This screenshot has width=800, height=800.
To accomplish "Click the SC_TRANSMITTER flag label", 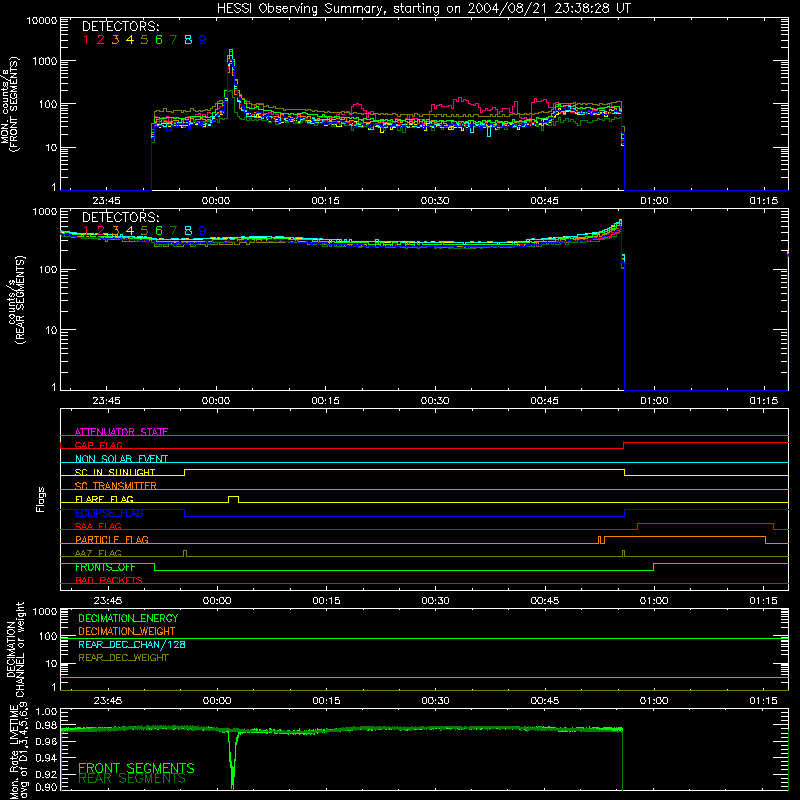I will click(x=115, y=486).
